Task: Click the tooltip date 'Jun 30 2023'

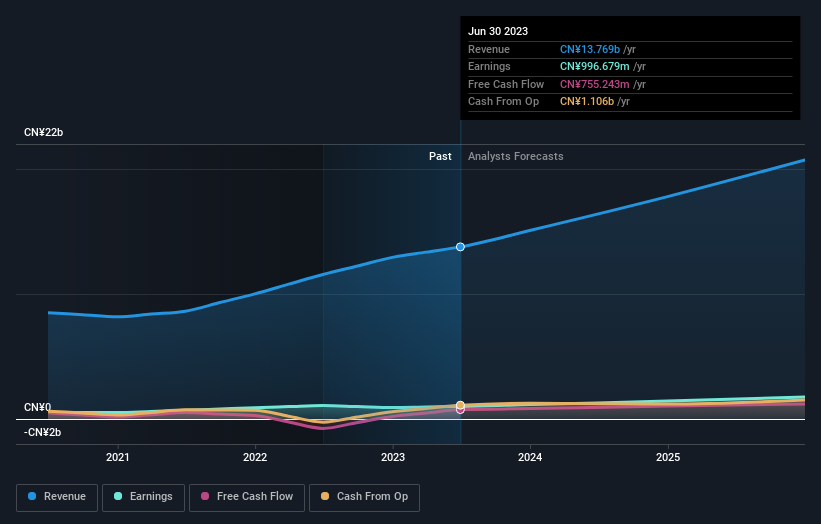Action: point(498,31)
